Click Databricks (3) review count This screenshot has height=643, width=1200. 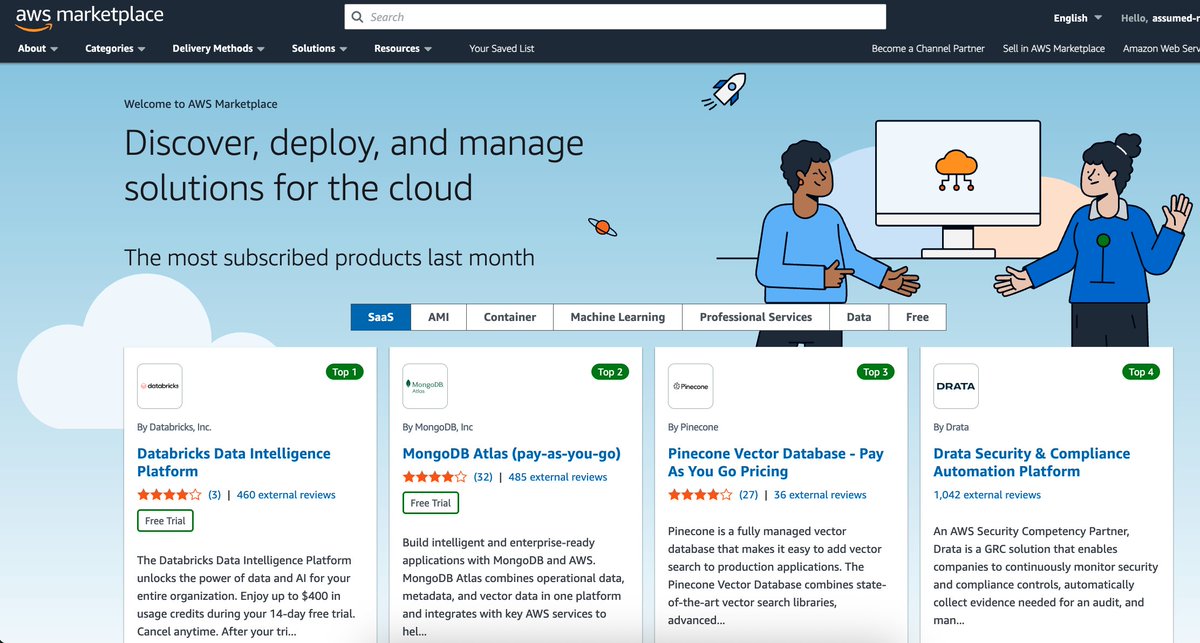coord(214,495)
